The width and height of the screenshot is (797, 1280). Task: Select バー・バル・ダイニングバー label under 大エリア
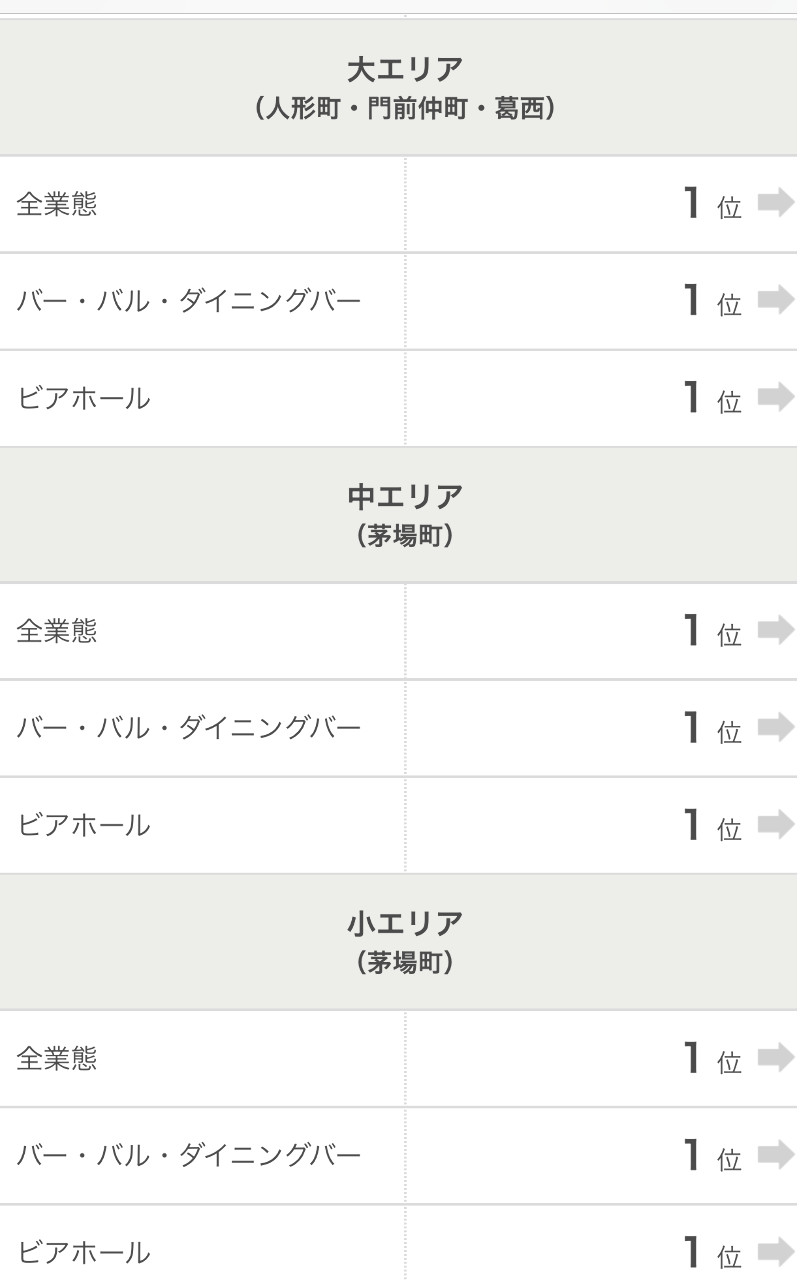(189, 301)
